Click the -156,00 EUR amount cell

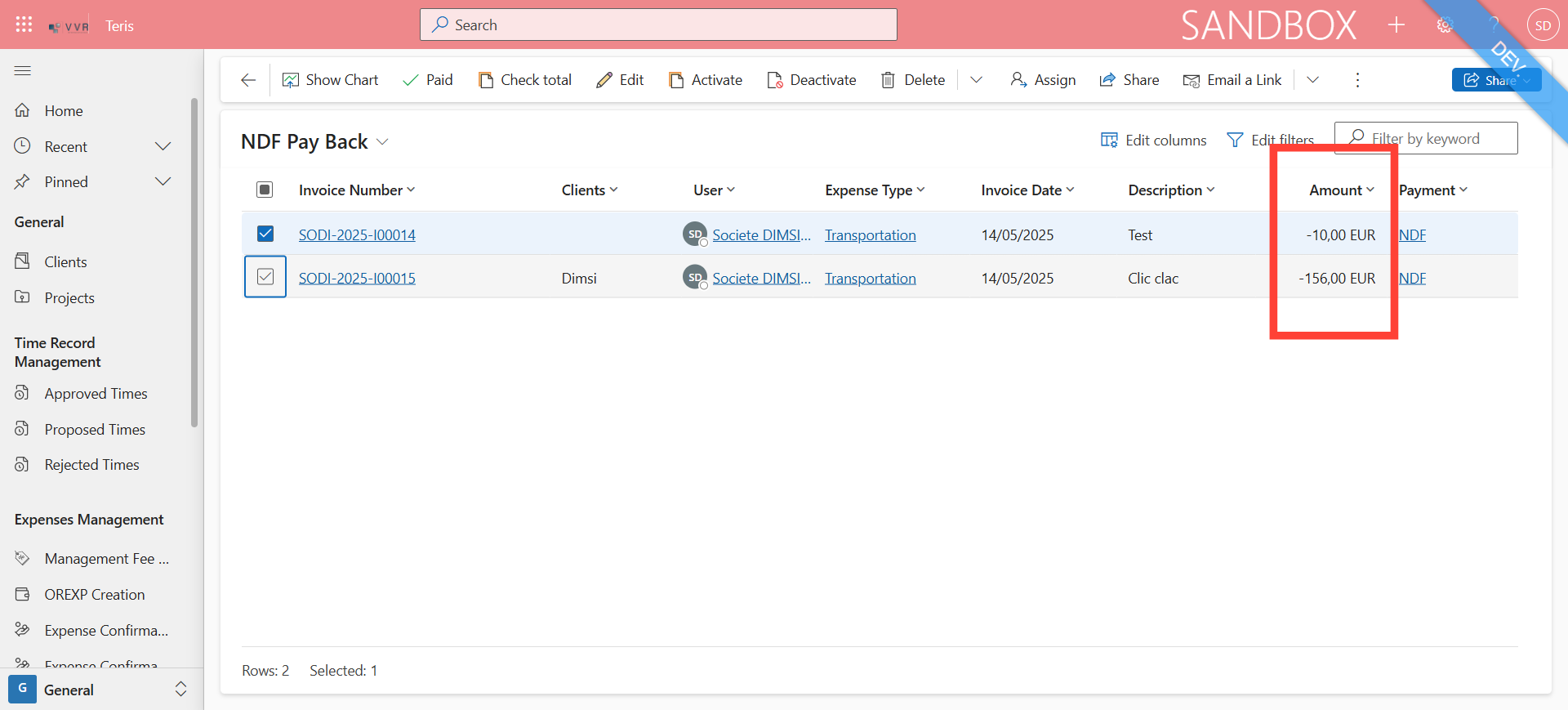click(x=1337, y=279)
